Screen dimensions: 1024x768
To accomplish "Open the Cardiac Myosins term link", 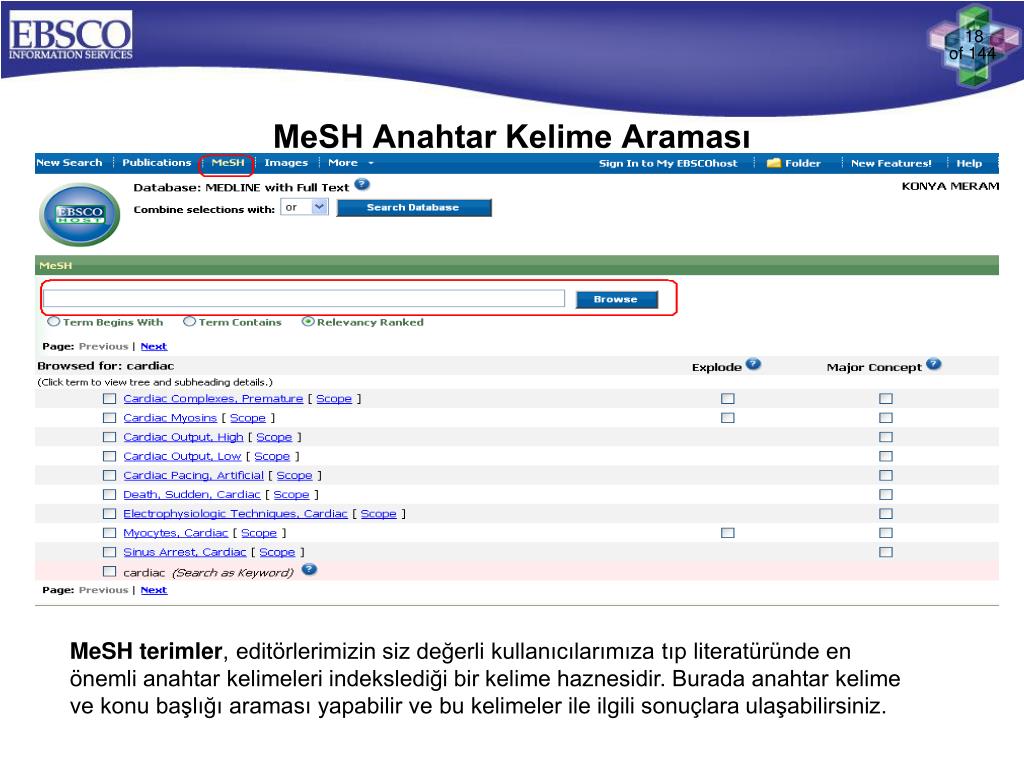I will (x=170, y=418).
